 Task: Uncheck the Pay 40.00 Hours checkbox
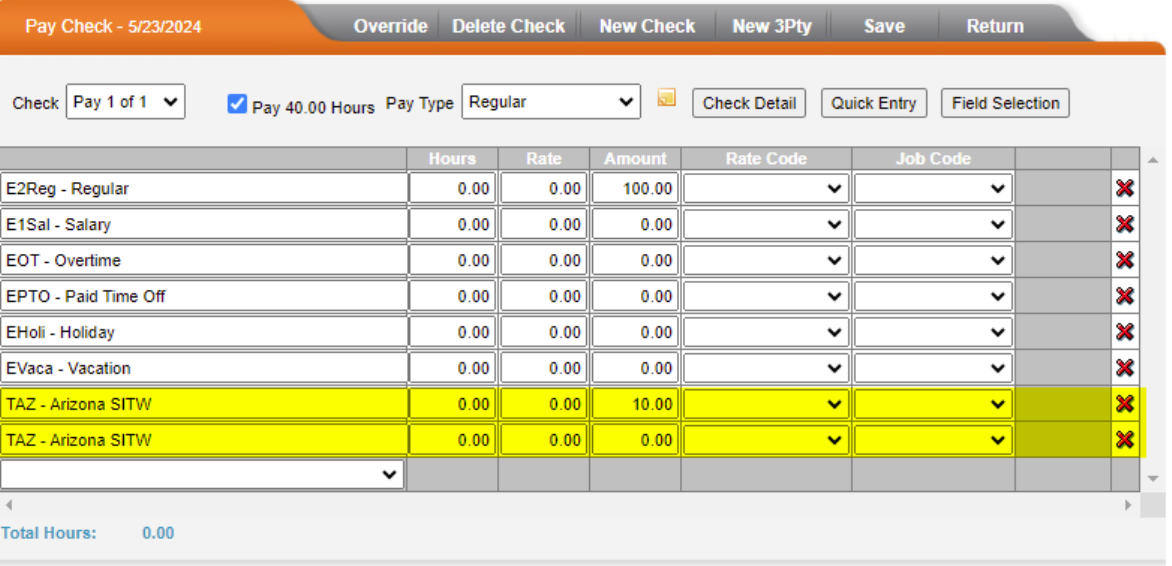tap(237, 103)
